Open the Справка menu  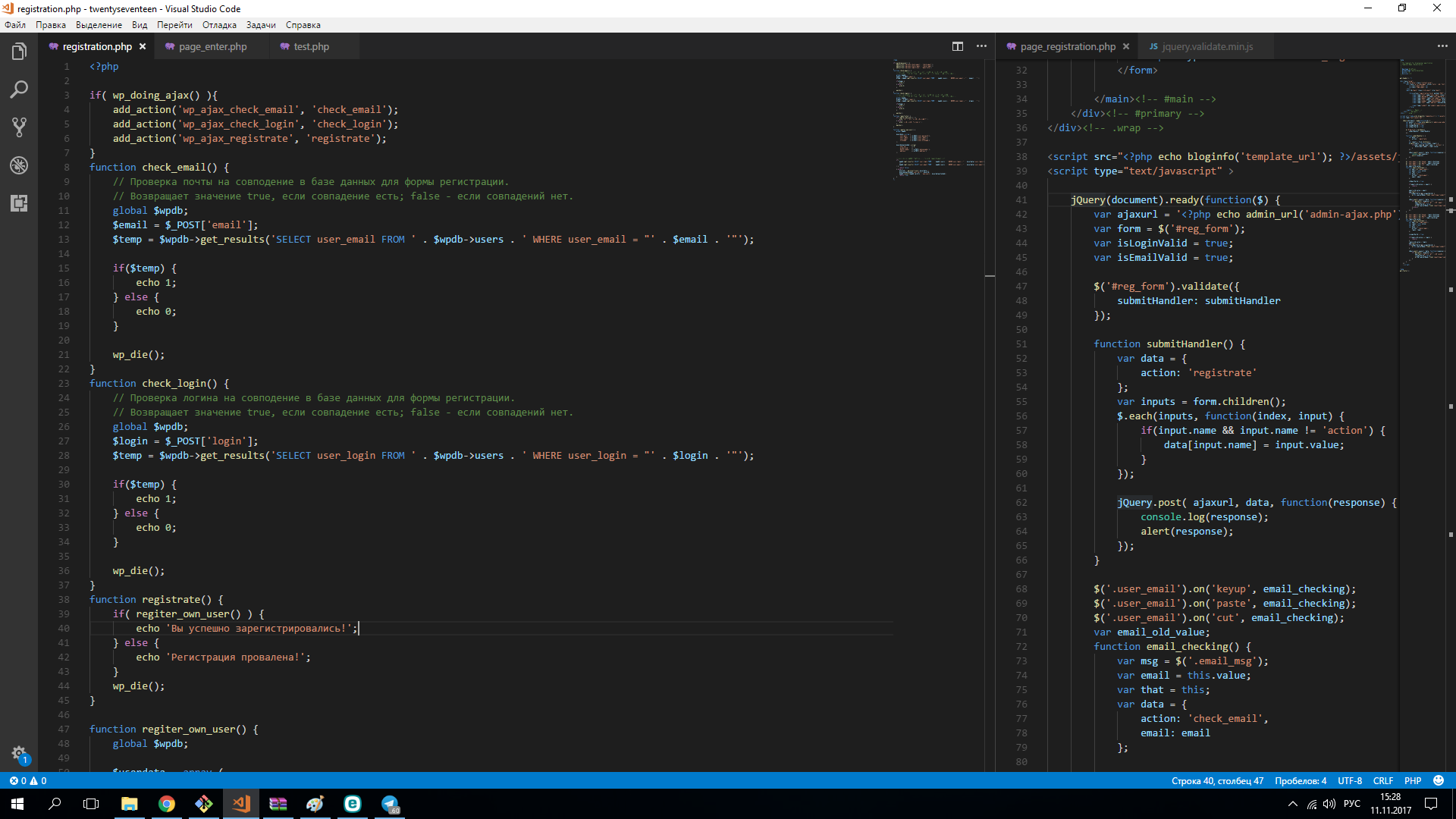coord(303,25)
